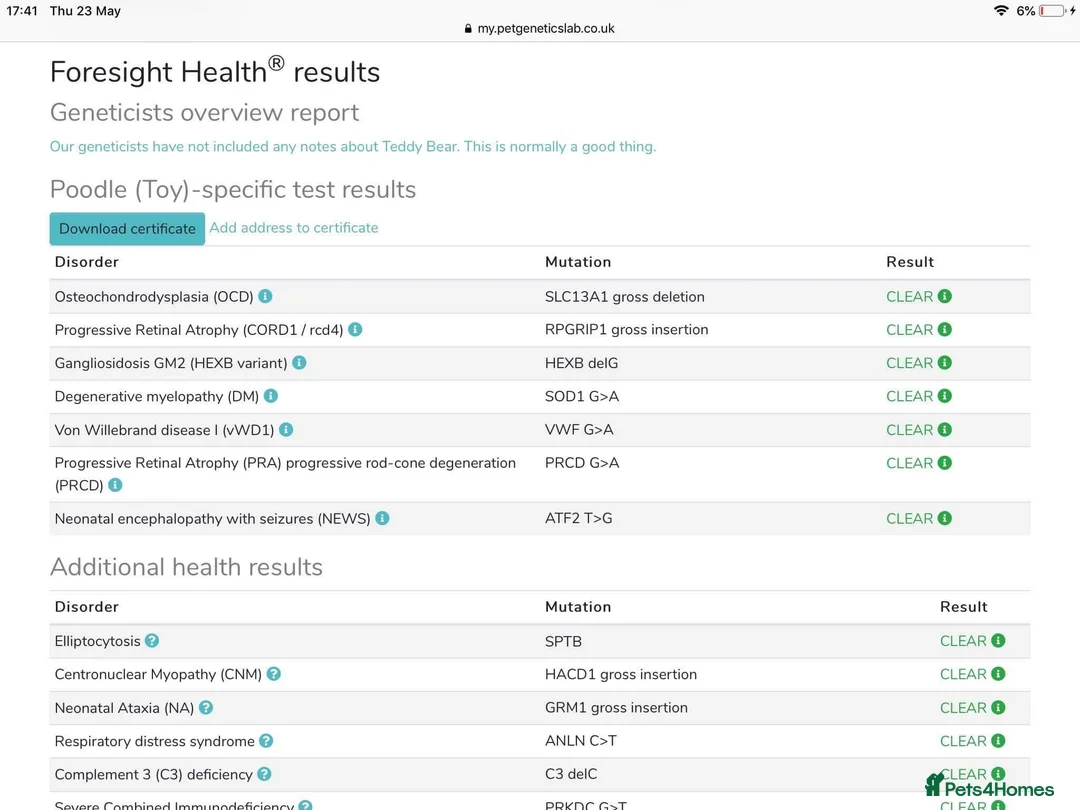Click info icon next to Osteochondrodysplasia (OCD)
Viewport: 1080px width, 810px height.
[x=265, y=296]
